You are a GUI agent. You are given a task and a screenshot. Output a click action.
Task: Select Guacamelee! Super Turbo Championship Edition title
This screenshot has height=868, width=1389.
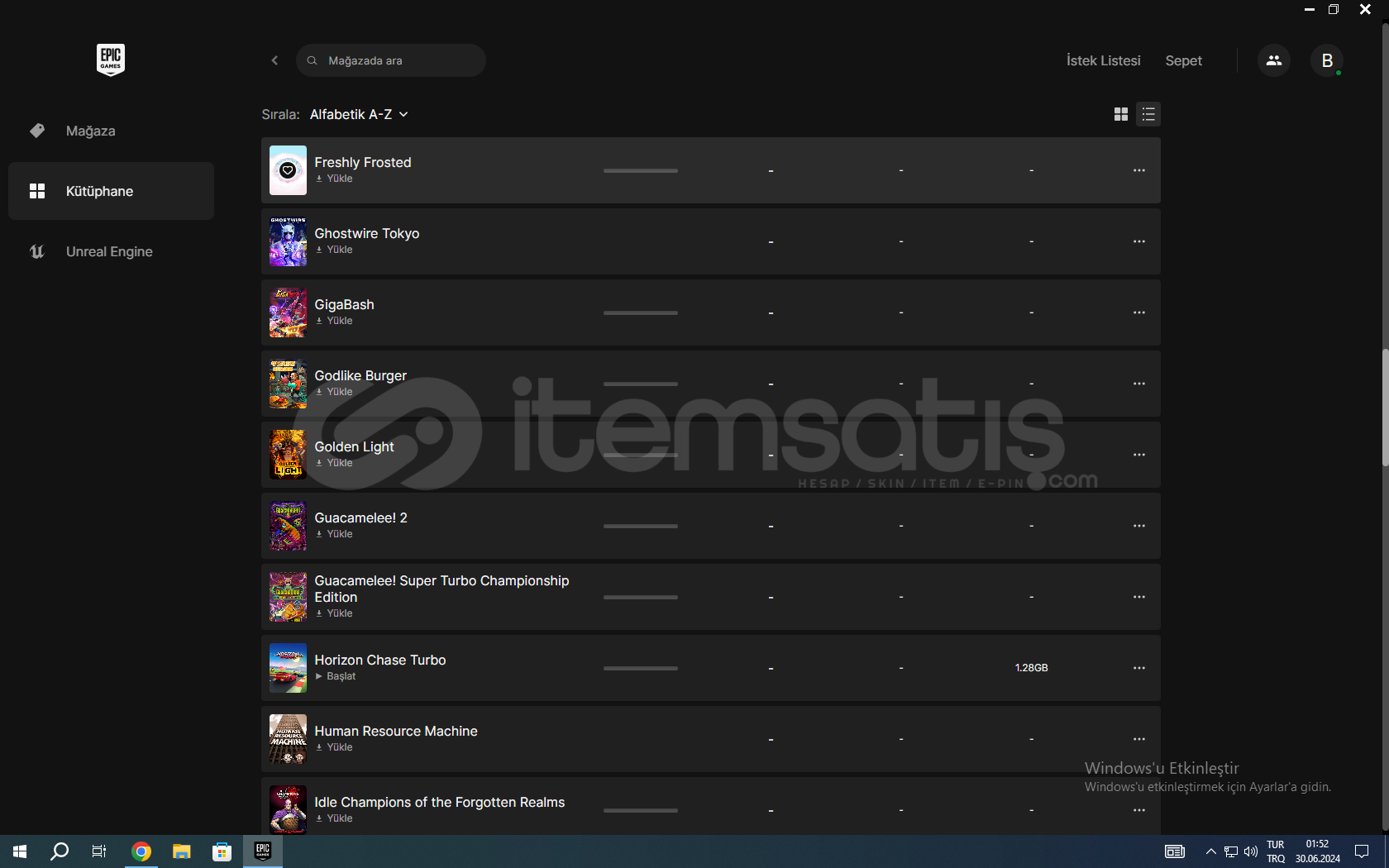pos(442,589)
